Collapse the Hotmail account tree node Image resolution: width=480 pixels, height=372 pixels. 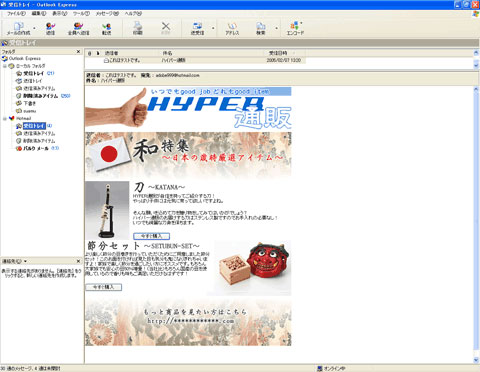click(x=5, y=118)
